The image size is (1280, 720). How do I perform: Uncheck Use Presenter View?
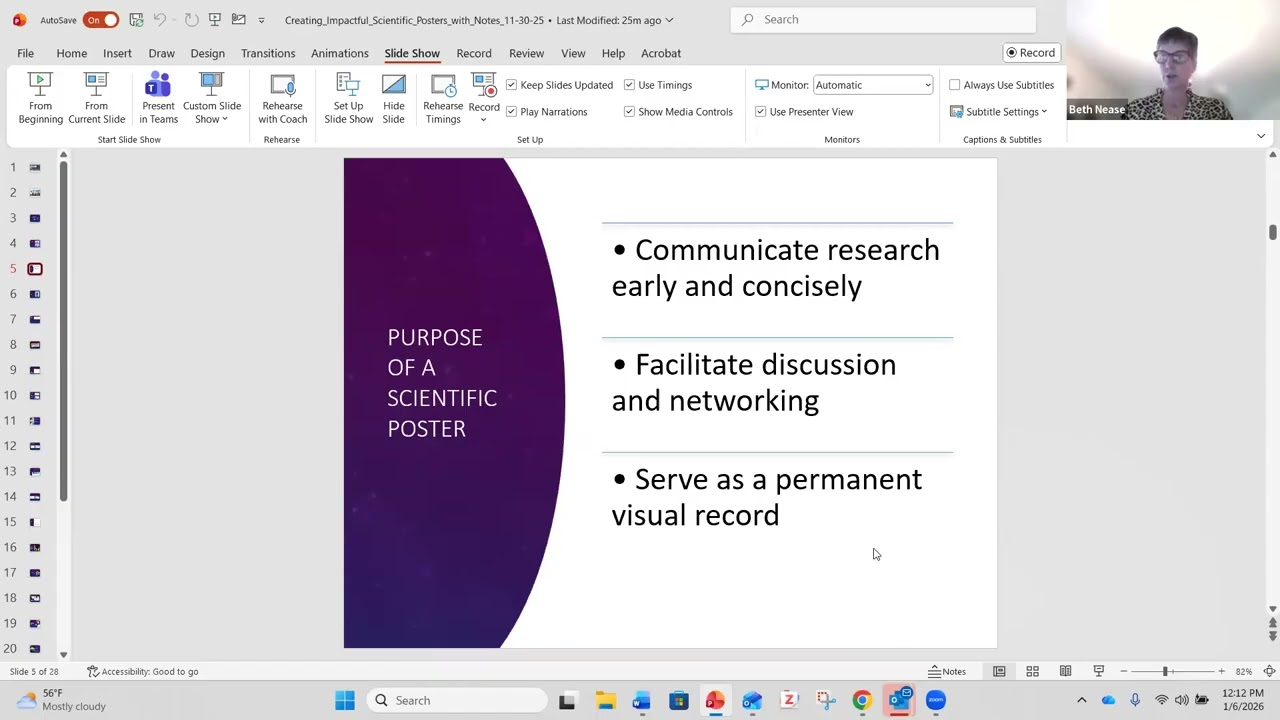(x=760, y=112)
